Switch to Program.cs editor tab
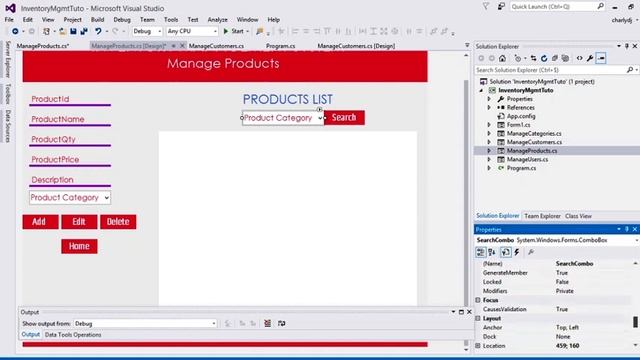This screenshot has width=640, height=360. pos(280,46)
